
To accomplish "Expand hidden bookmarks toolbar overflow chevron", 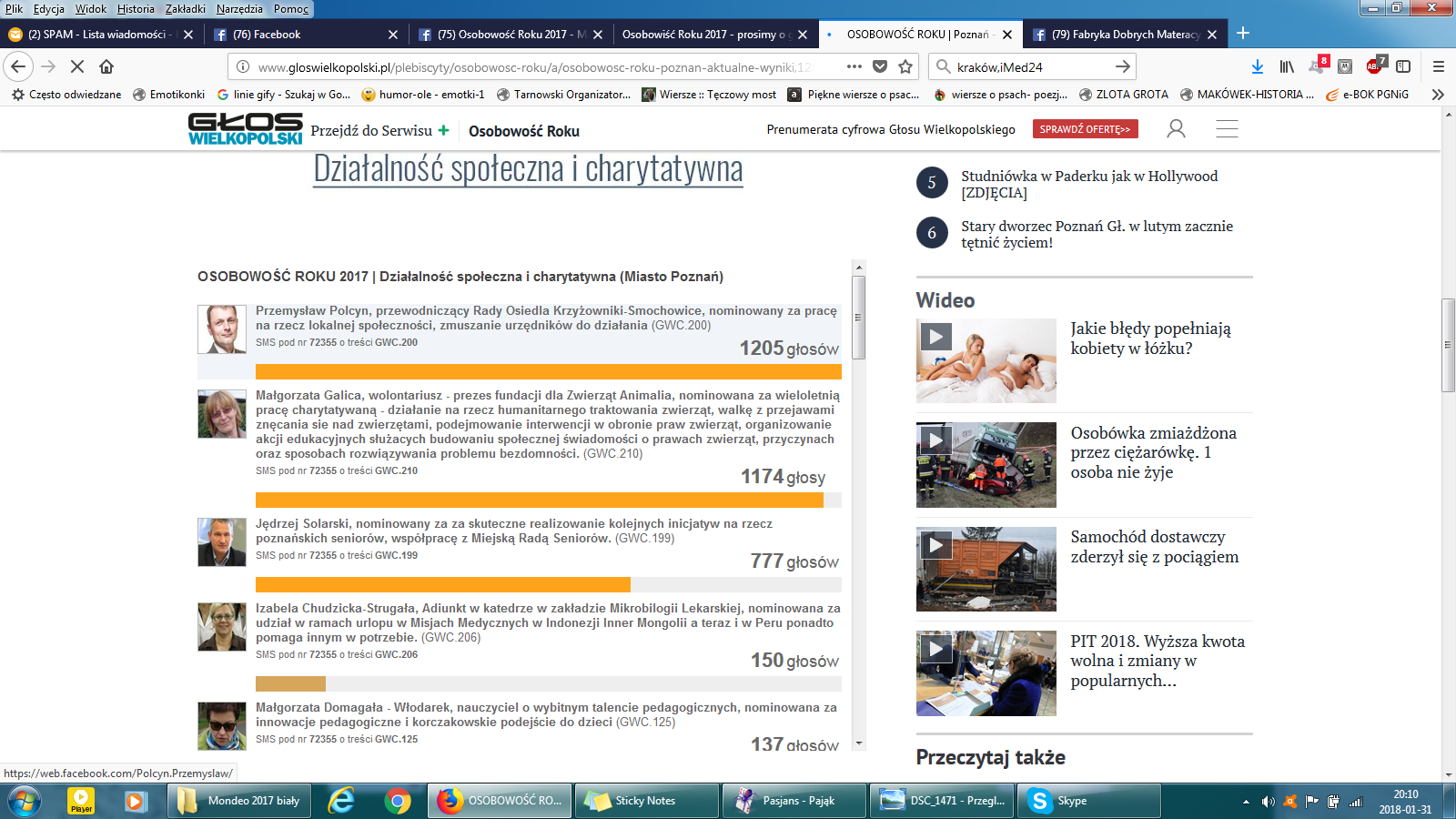I will [1438, 95].
